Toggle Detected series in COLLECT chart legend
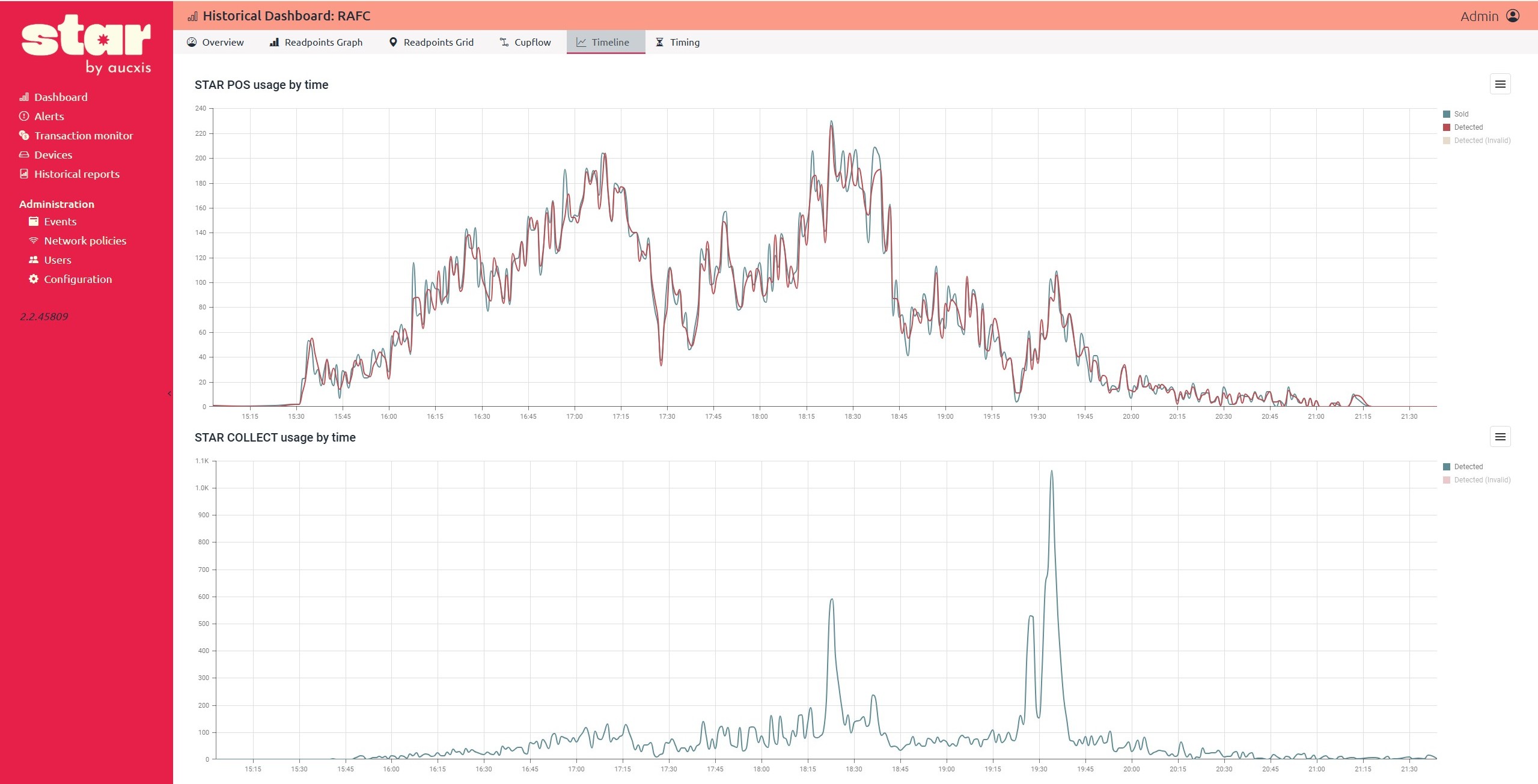This screenshot has height=784, width=1538. (1463, 467)
